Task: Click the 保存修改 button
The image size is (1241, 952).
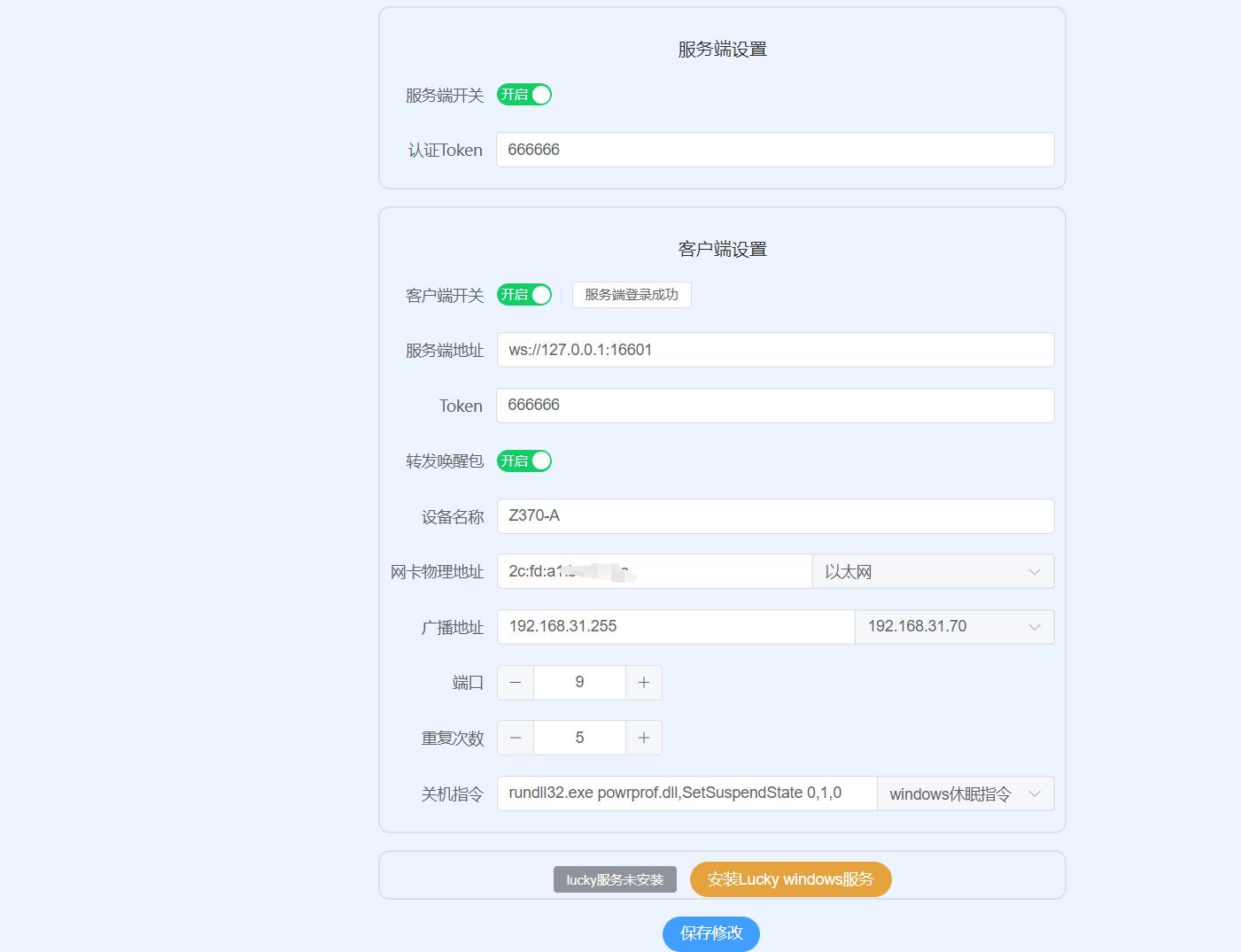Action: [711, 933]
